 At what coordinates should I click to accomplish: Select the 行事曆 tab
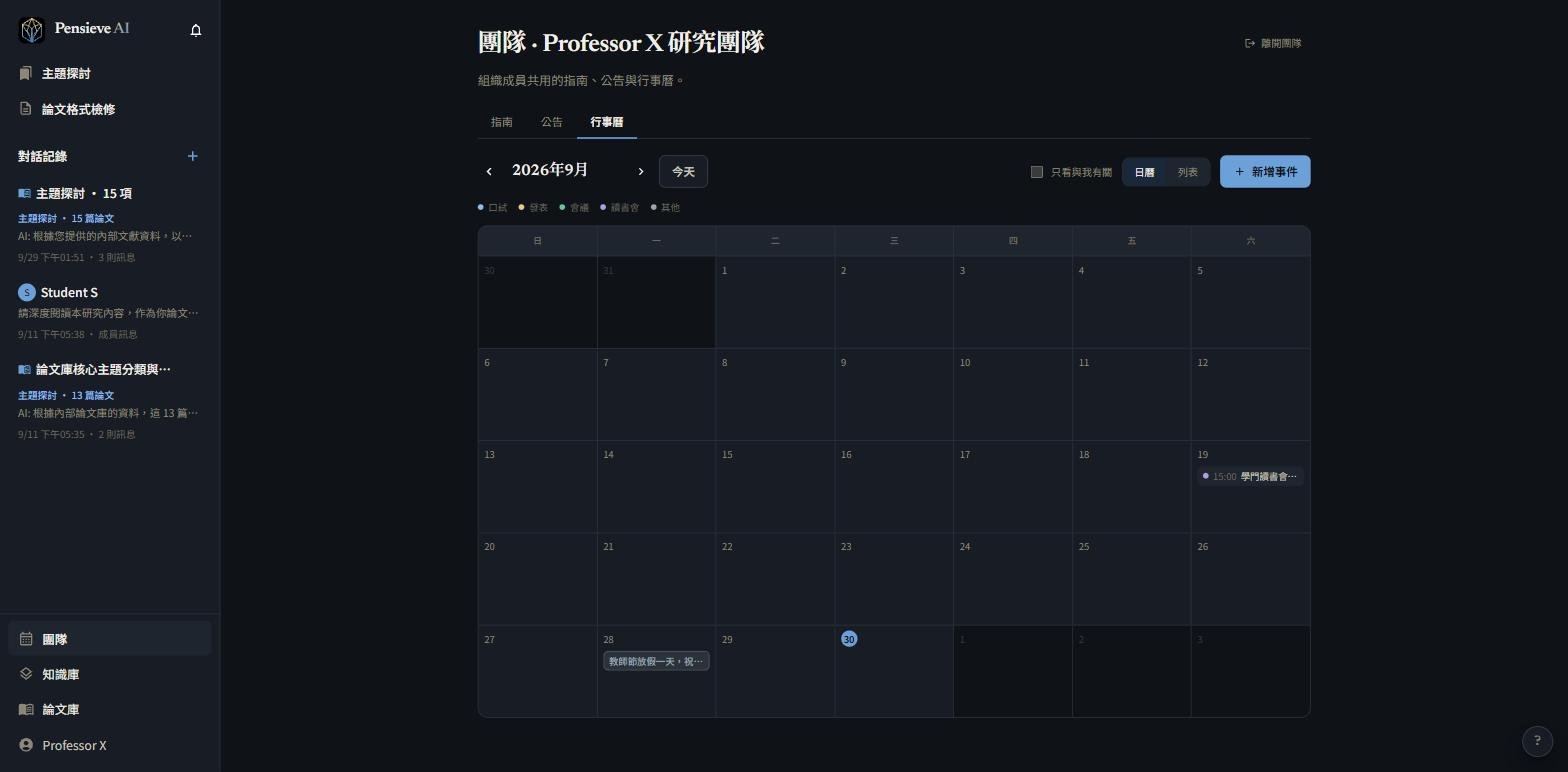pyautogui.click(x=607, y=122)
